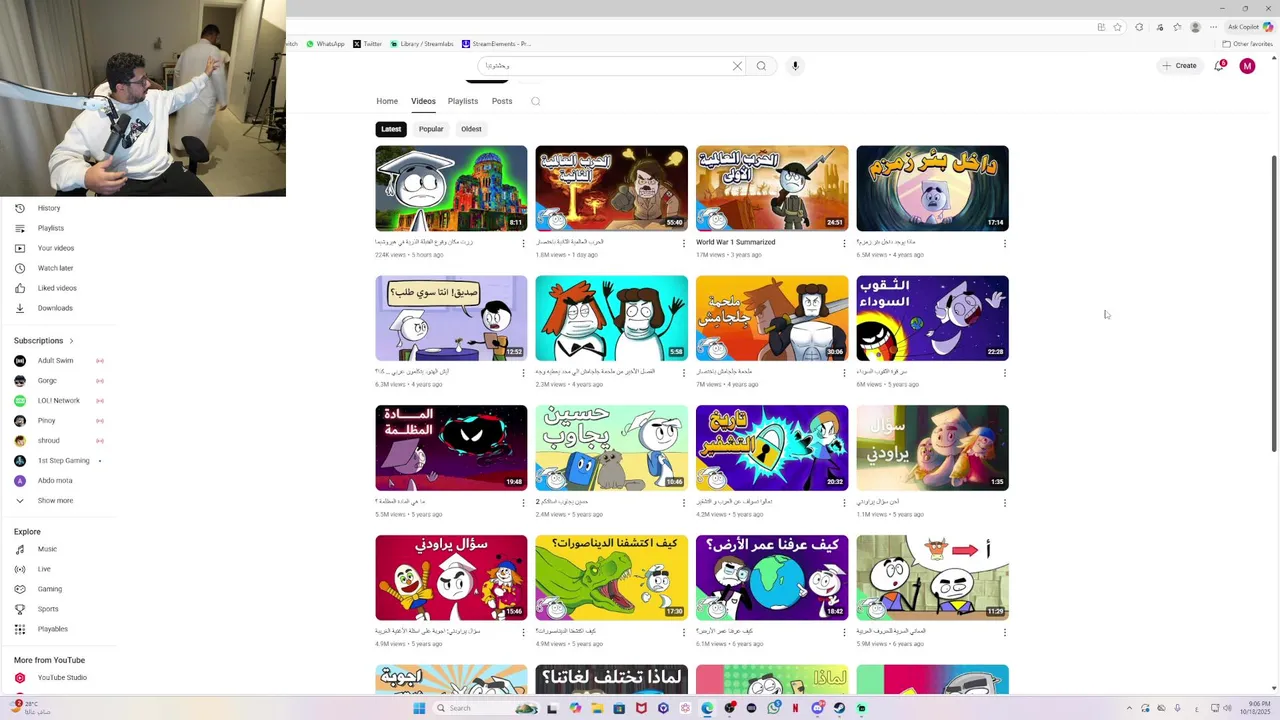Viewport: 1280px width, 720px height.
Task: Open WhatsApp bookmark in favorites bar
Action: click(325, 44)
